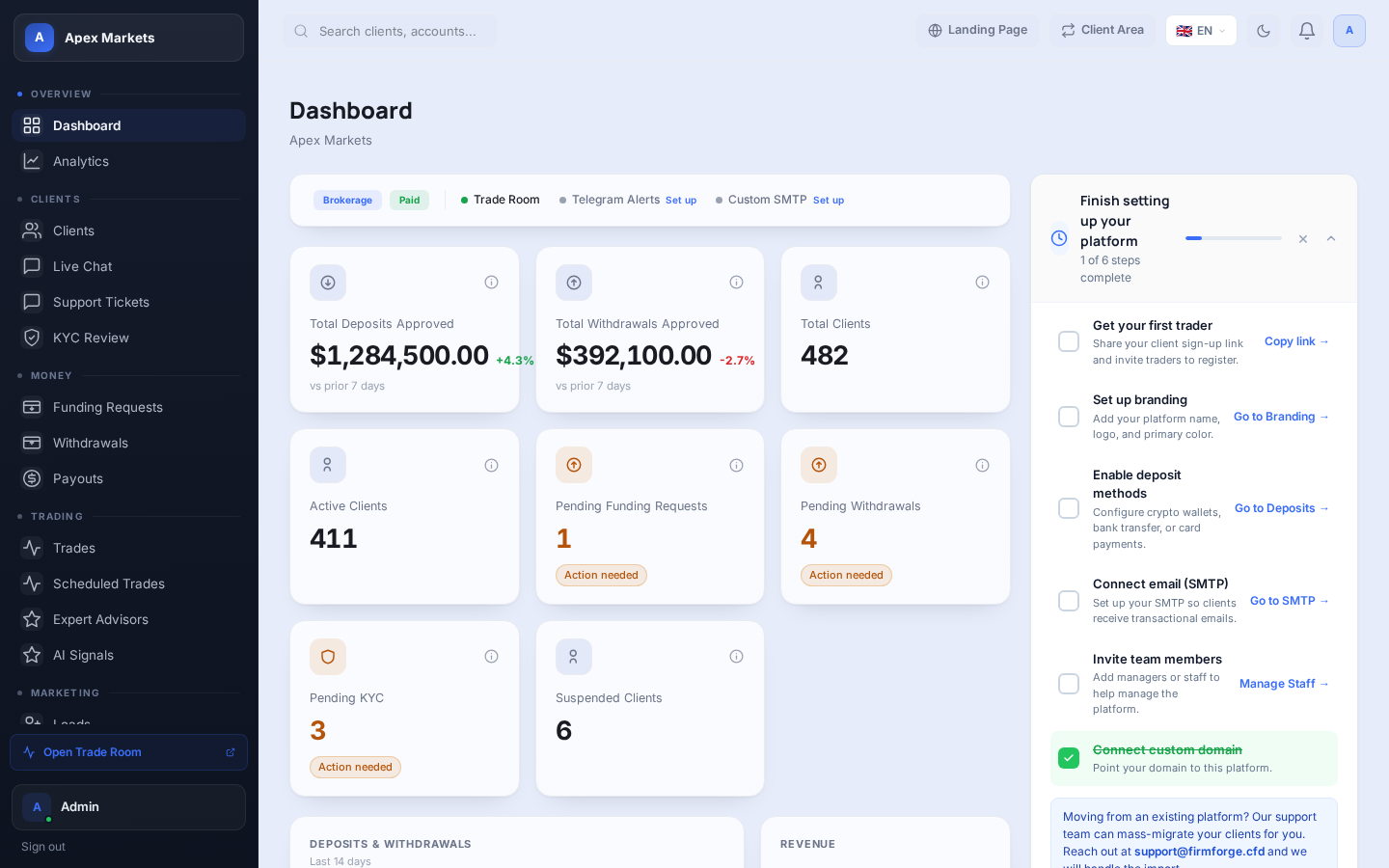This screenshot has width=1389, height=868.
Task: Click Landing Page button
Action: click(x=977, y=30)
